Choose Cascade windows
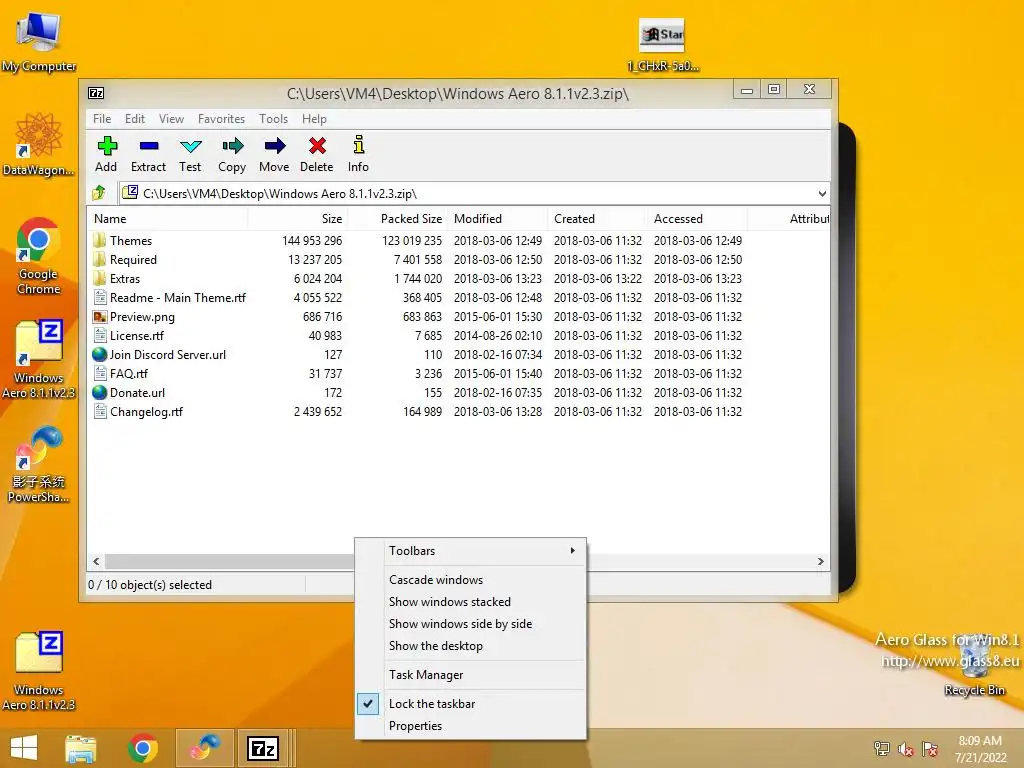 click(x=470, y=580)
